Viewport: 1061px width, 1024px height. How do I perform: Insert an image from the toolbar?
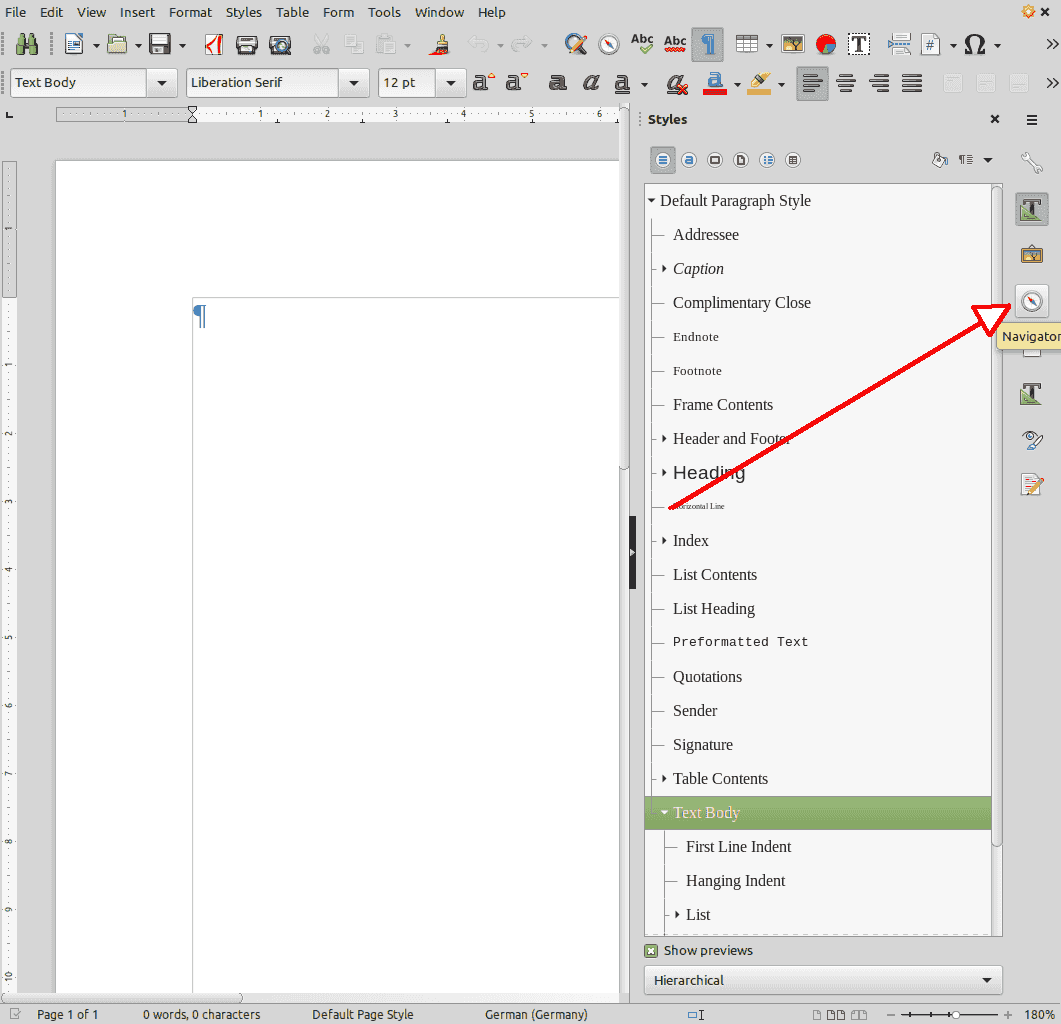click(x=792, y=45)
